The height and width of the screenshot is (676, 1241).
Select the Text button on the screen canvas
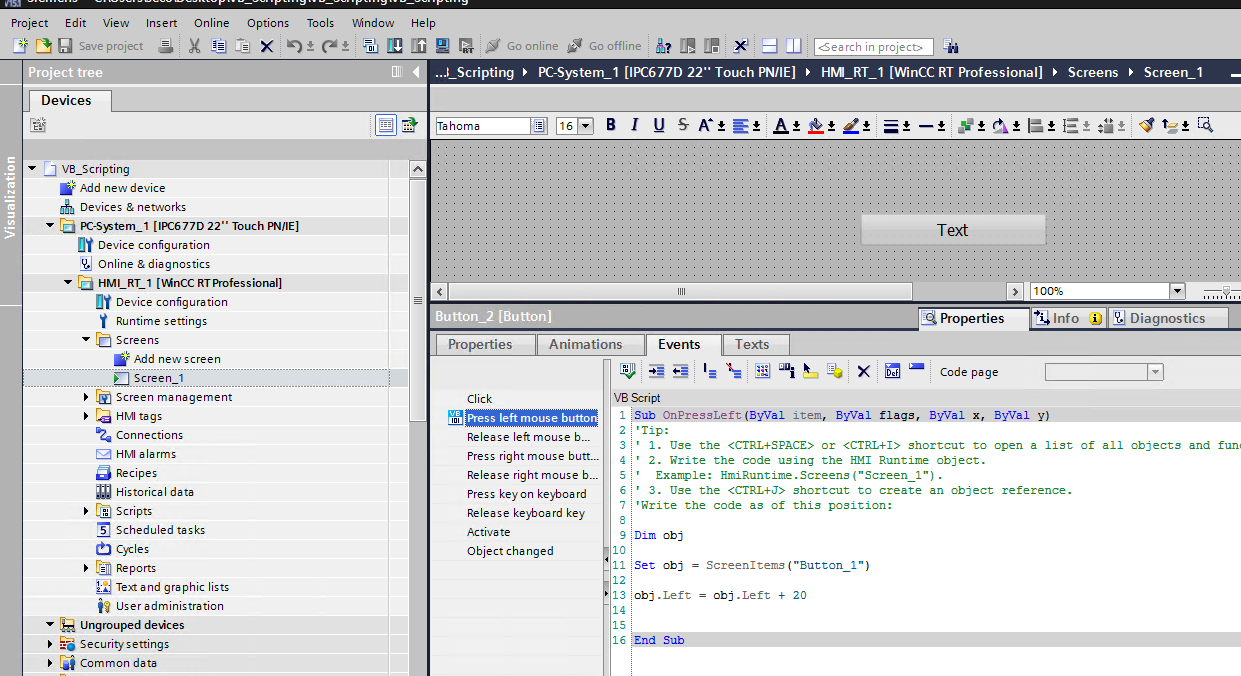tap(953, 230)
